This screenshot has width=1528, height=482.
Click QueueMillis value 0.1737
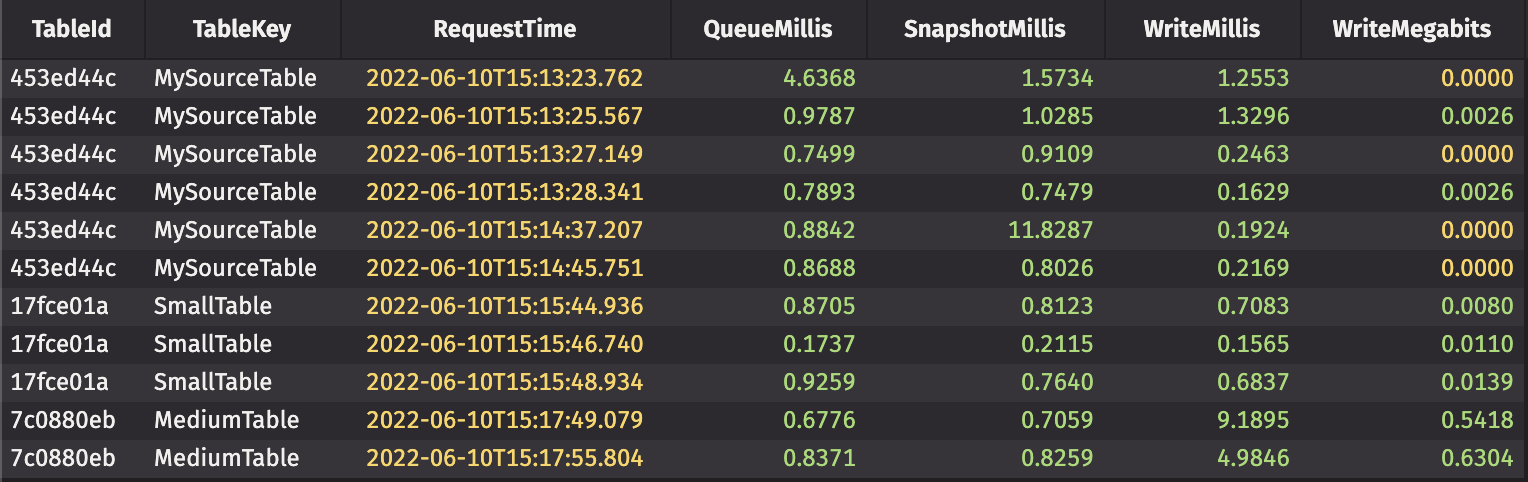pos(820,344)
